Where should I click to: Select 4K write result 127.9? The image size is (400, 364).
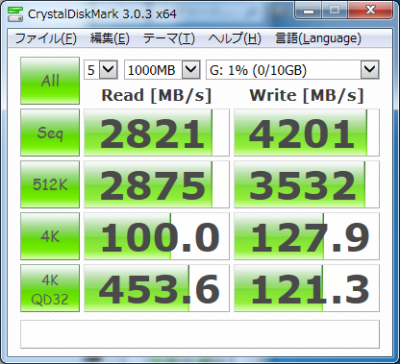pyautogui.click(x=307, y=236)
